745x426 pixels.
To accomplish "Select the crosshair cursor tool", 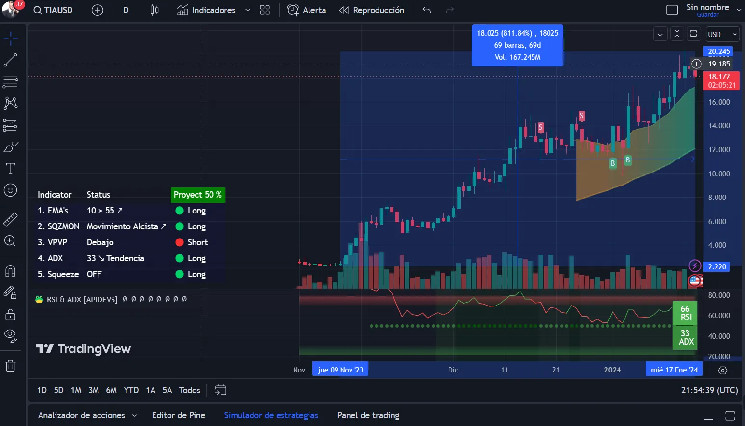I will pyautogui.click(x=10, y=38).
